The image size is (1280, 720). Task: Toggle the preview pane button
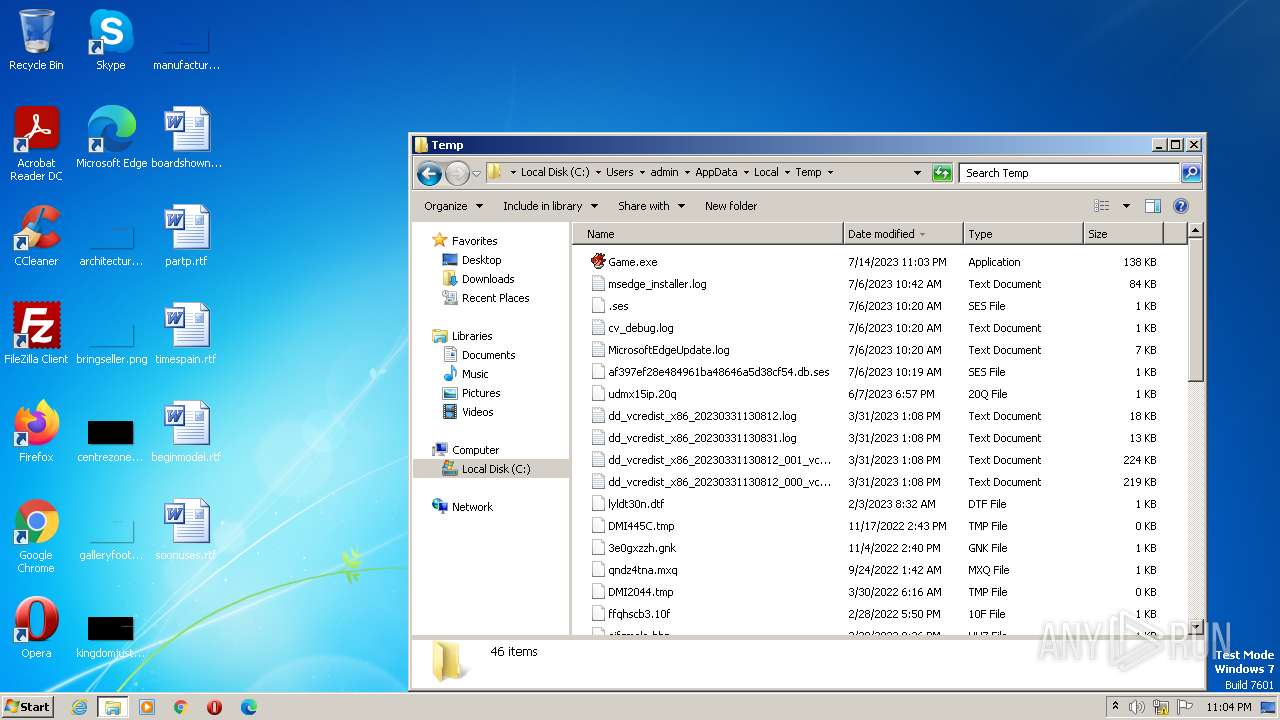coord(1153,206)
